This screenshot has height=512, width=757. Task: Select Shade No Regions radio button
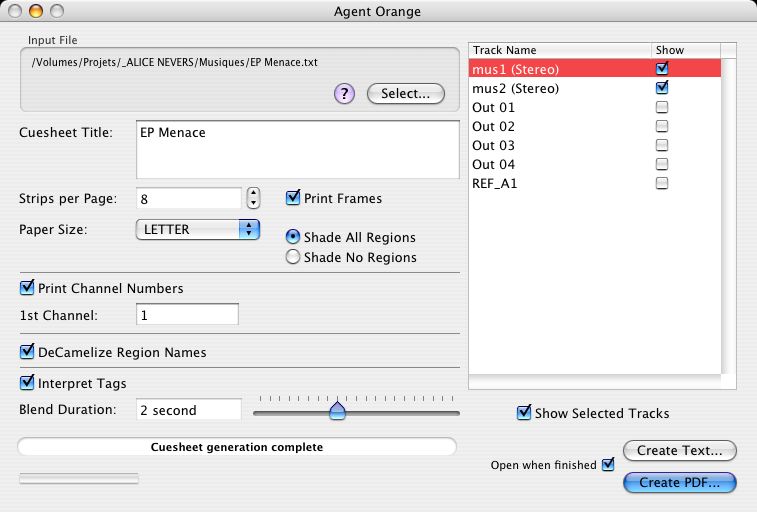293,257
